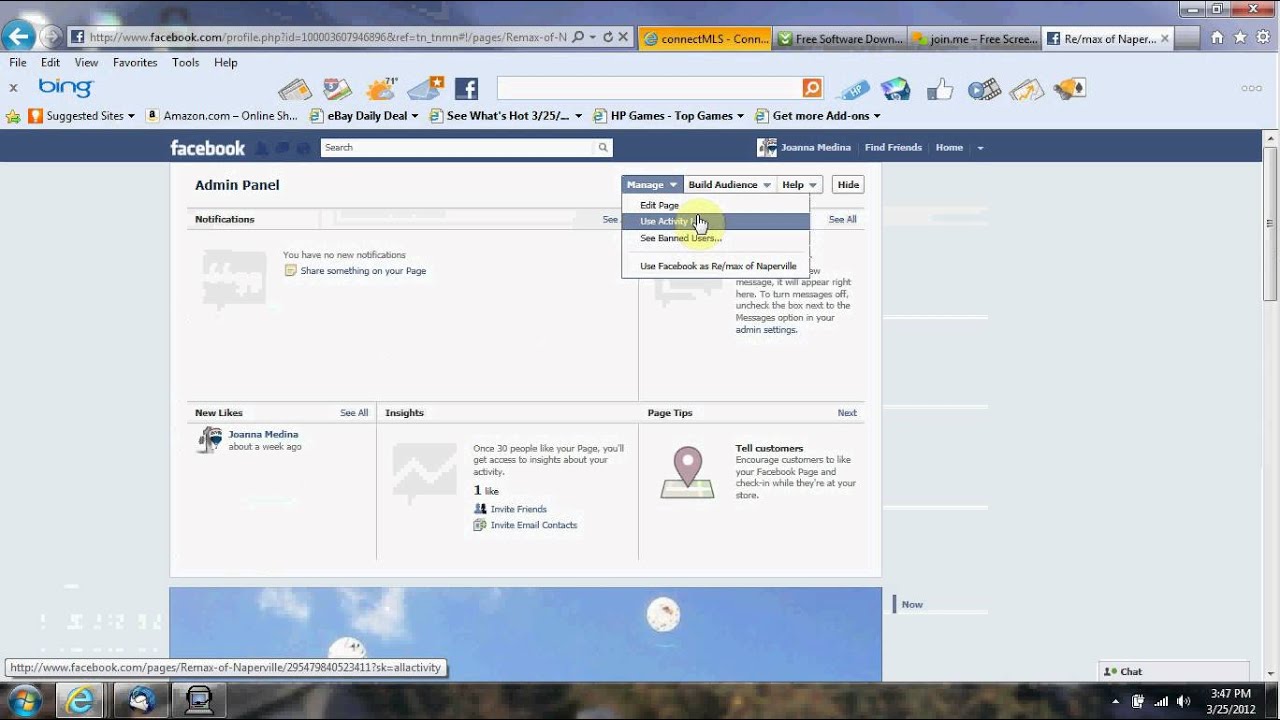
Task: Click Find Friends in Facebook header
Action: click(893, 147)
